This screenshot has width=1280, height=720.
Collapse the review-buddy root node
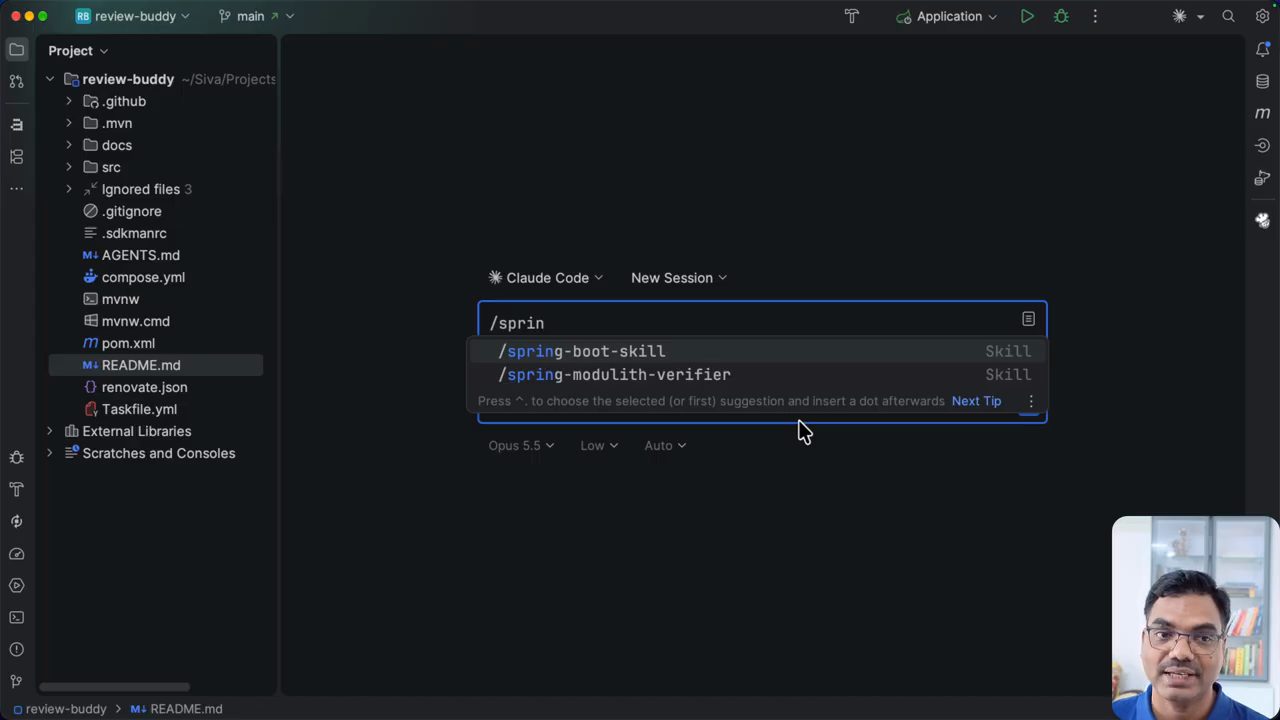[x=49, y=79]
